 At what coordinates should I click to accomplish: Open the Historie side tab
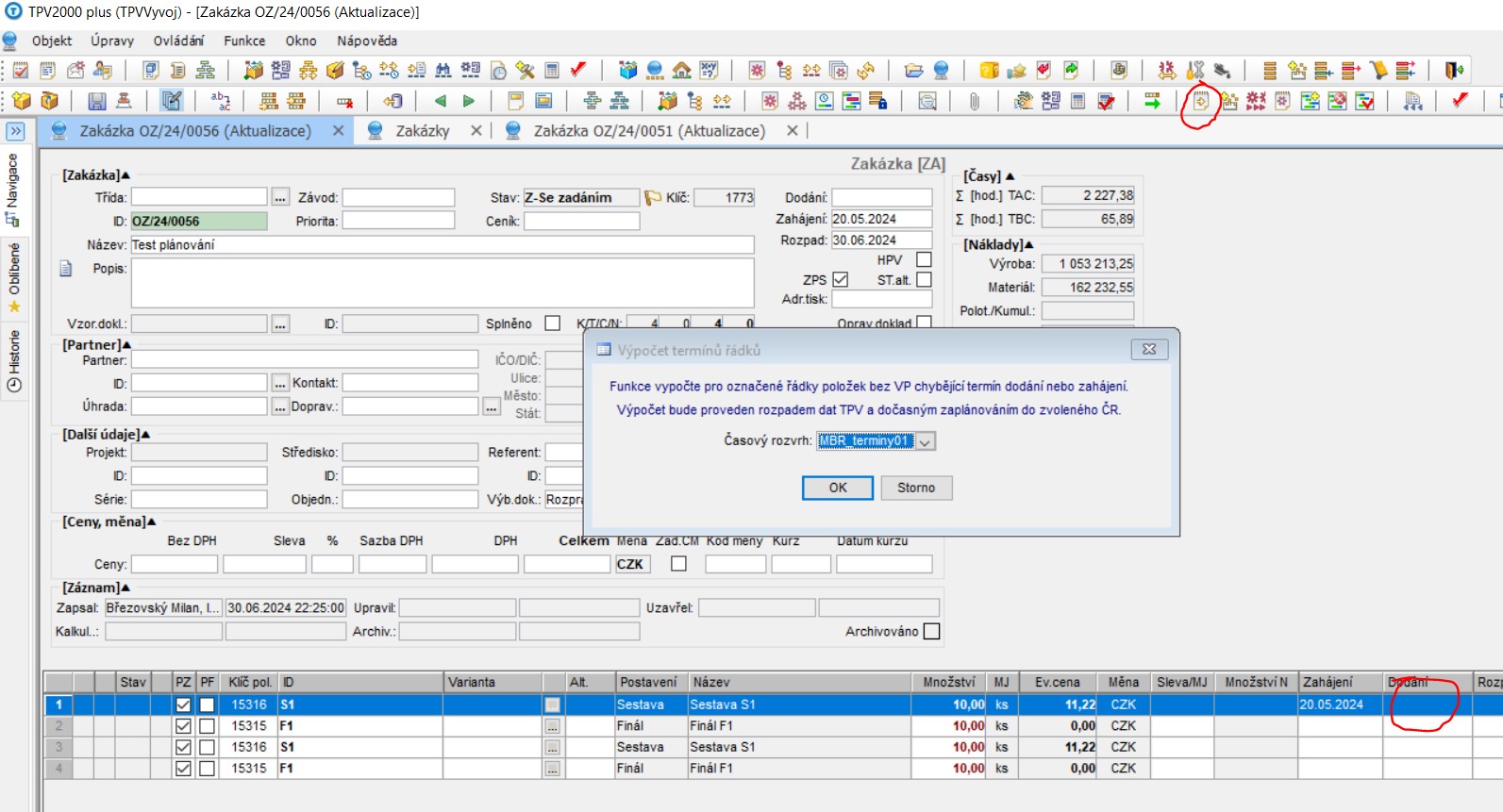pyautogui.click(x=13, y=362)
